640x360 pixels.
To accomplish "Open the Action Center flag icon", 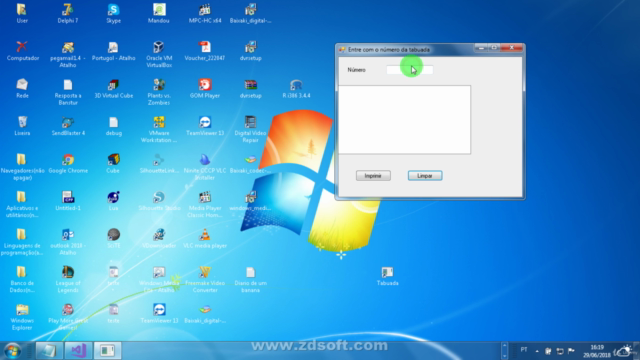I will (571, 351).
